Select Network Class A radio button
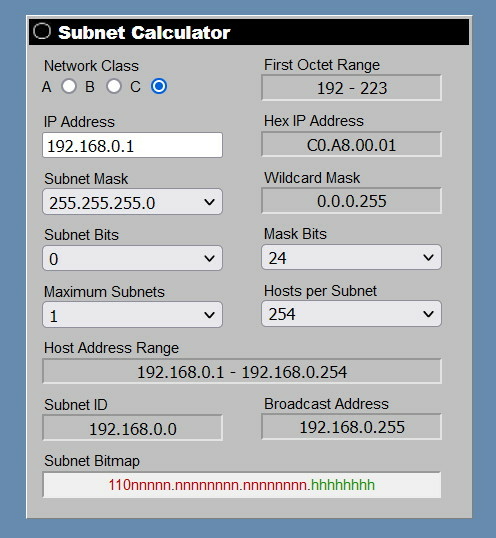496x538 pixels. pos(69,86)
